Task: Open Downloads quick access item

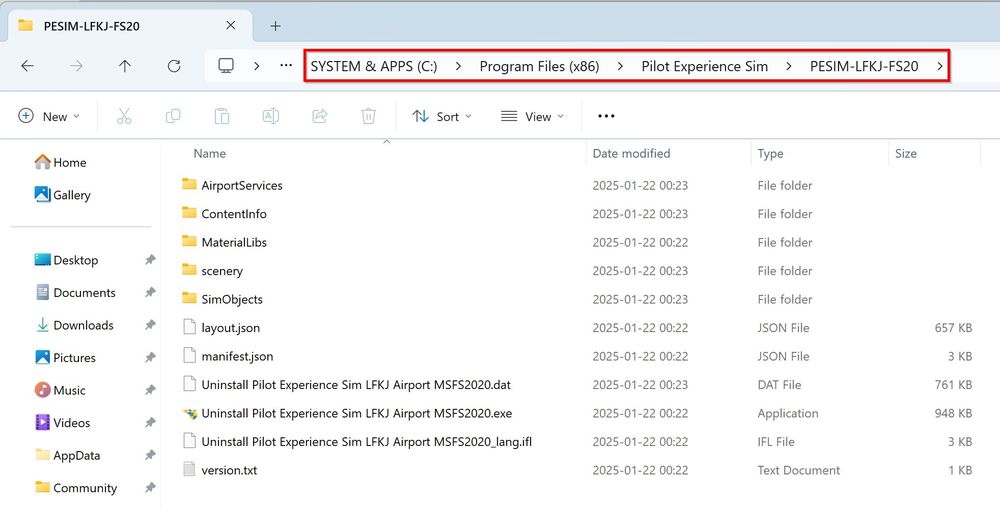Action: (x=74, y=325)
